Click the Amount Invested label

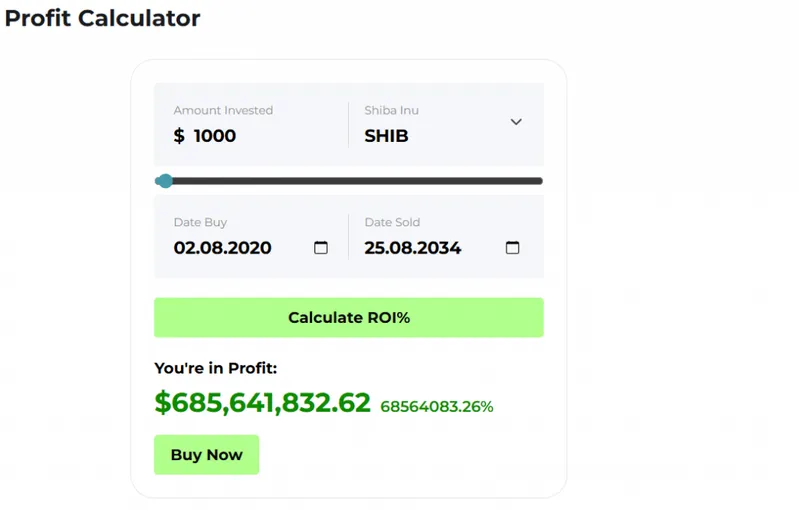coord(223,110)
